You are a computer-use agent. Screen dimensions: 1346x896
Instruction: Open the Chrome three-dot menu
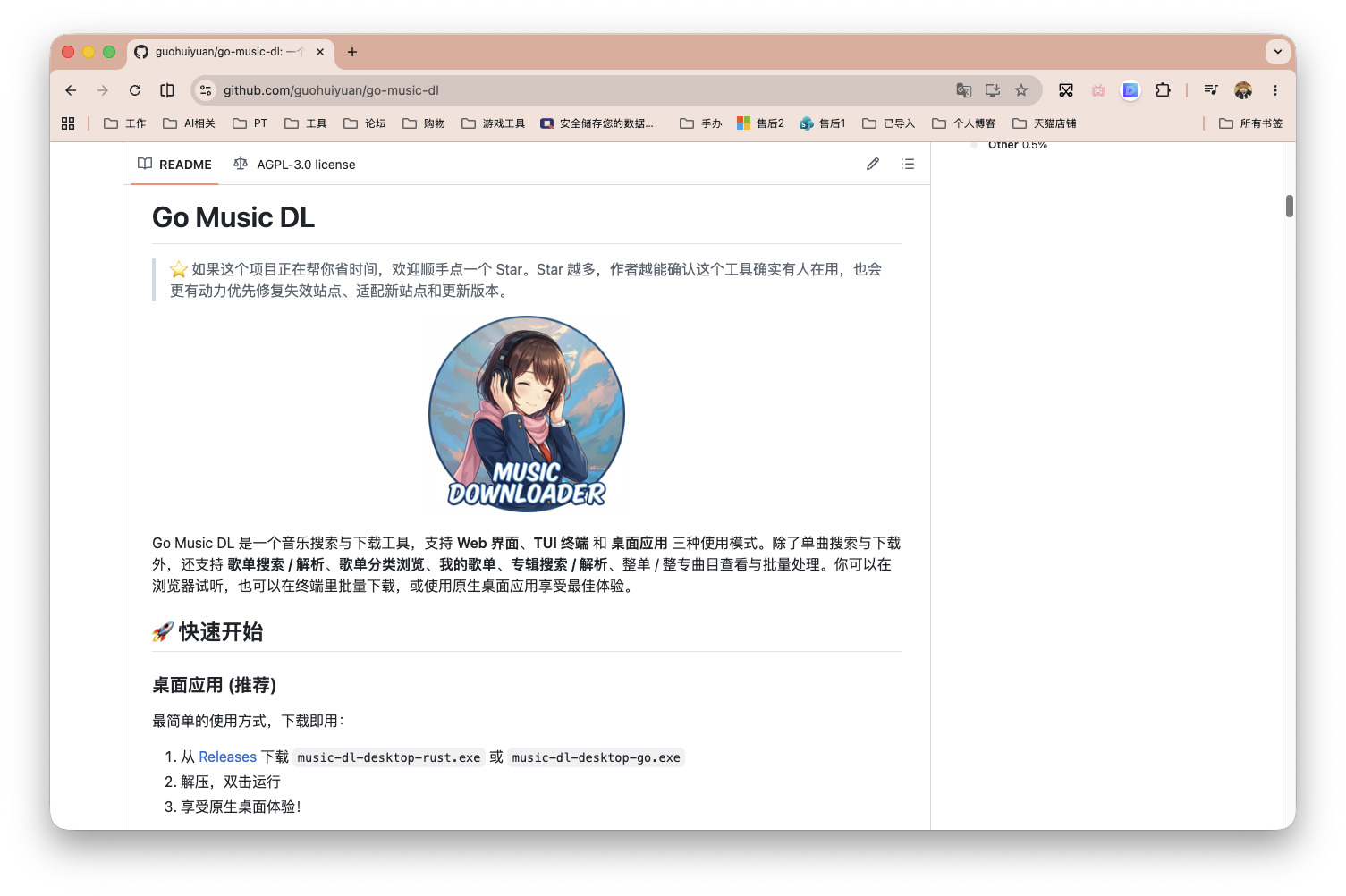(1275, 90)
